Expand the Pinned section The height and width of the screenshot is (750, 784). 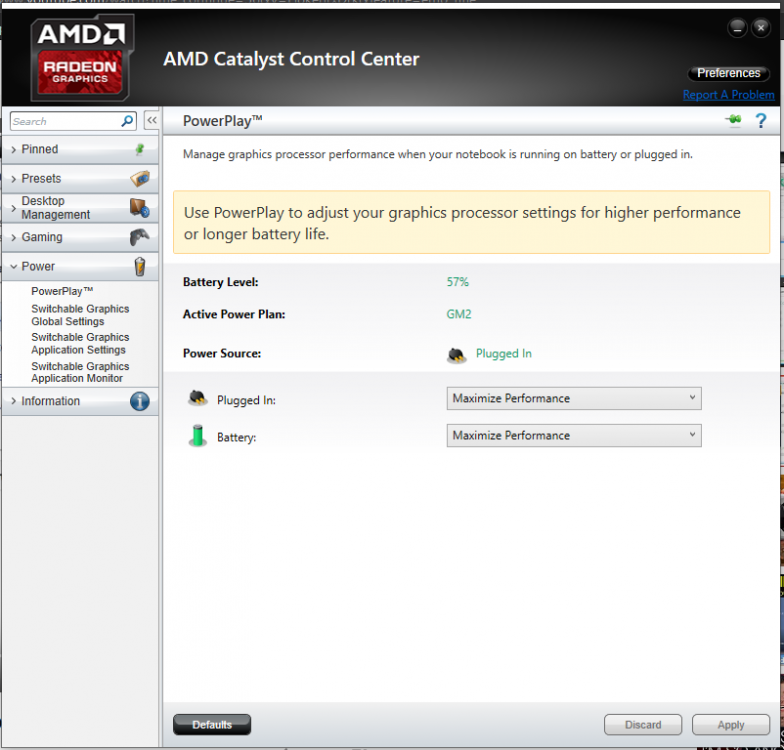(x=80, y=149)
